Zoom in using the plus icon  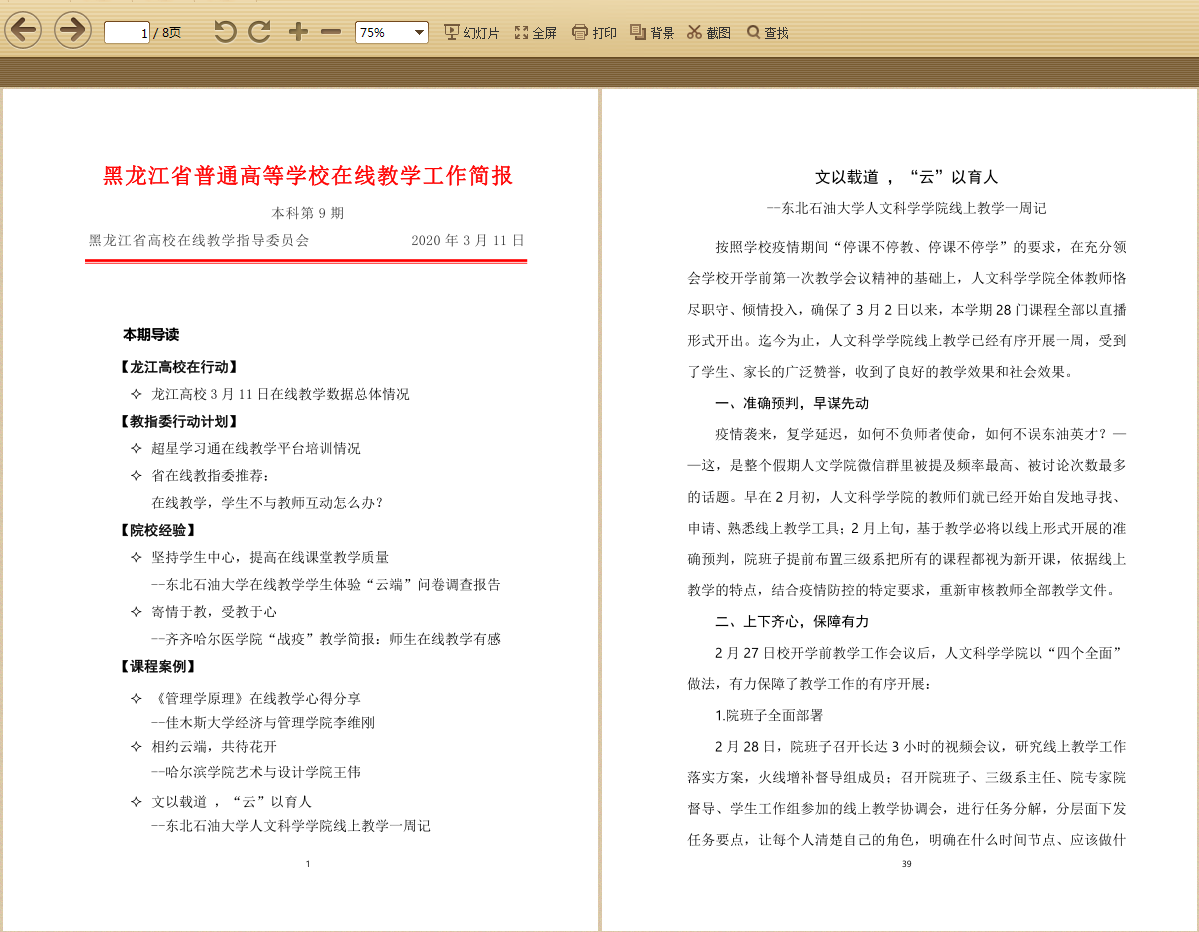coord(297,31)
